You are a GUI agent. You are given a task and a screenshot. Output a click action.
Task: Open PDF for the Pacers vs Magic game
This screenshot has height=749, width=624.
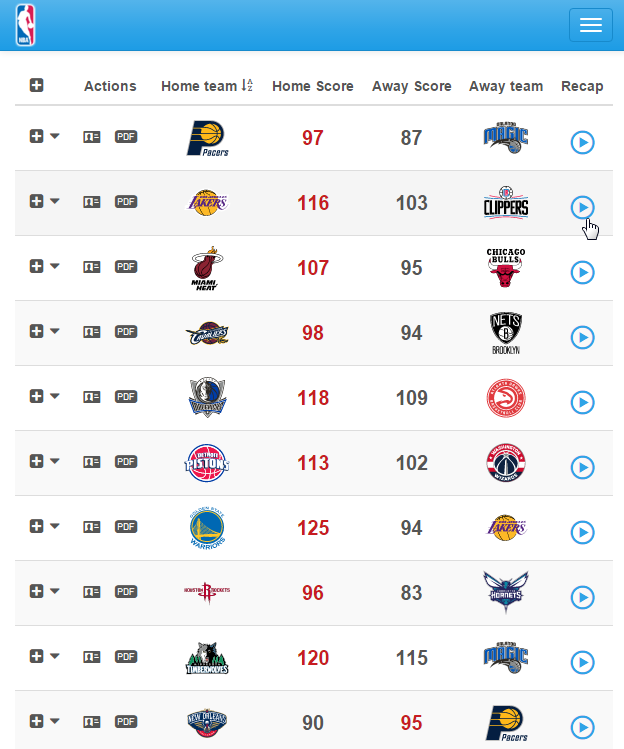pyautogui.click(x=126, y=137)
